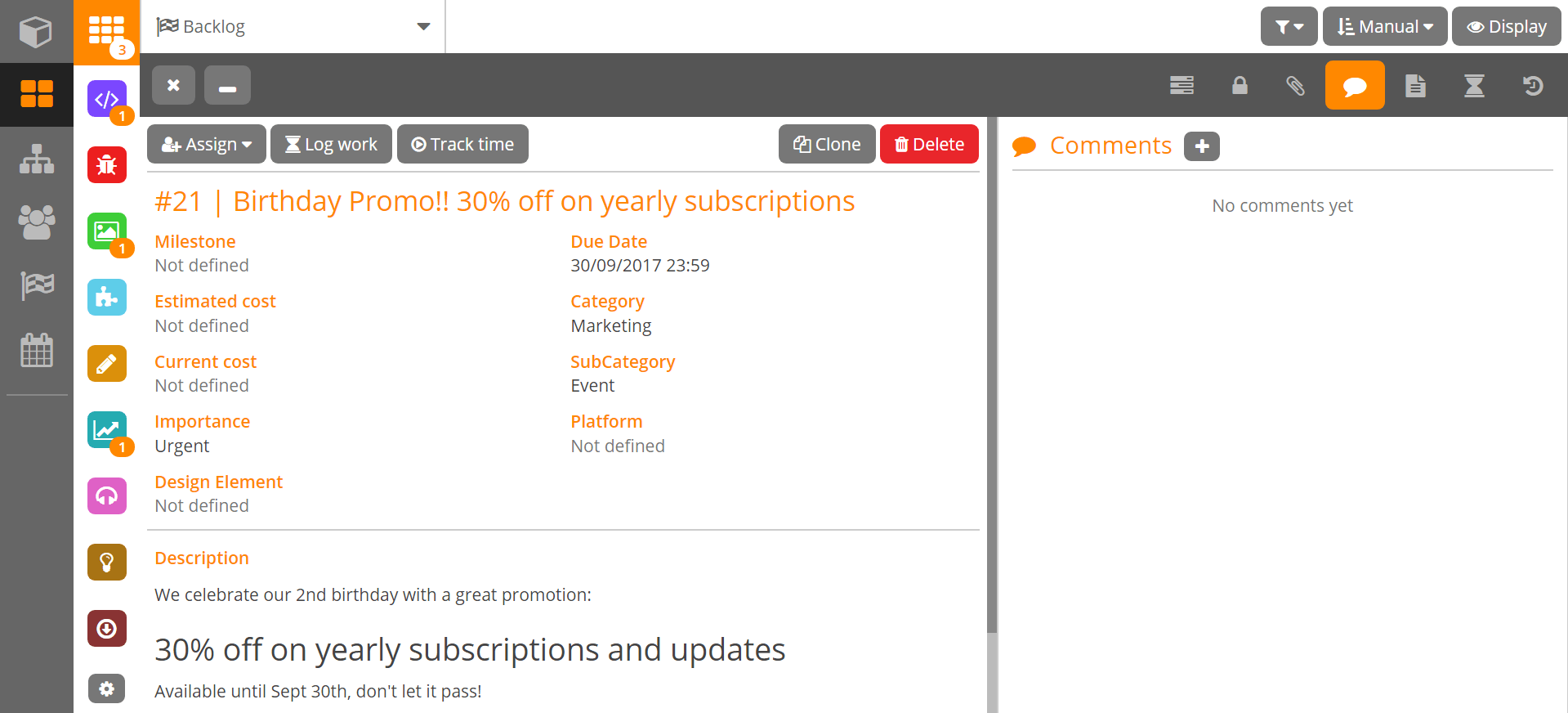The height and width of the screenshot is (713, 1568).
Task: Expand the Manual sort dropdown
Action: (x=1385, y=27)
